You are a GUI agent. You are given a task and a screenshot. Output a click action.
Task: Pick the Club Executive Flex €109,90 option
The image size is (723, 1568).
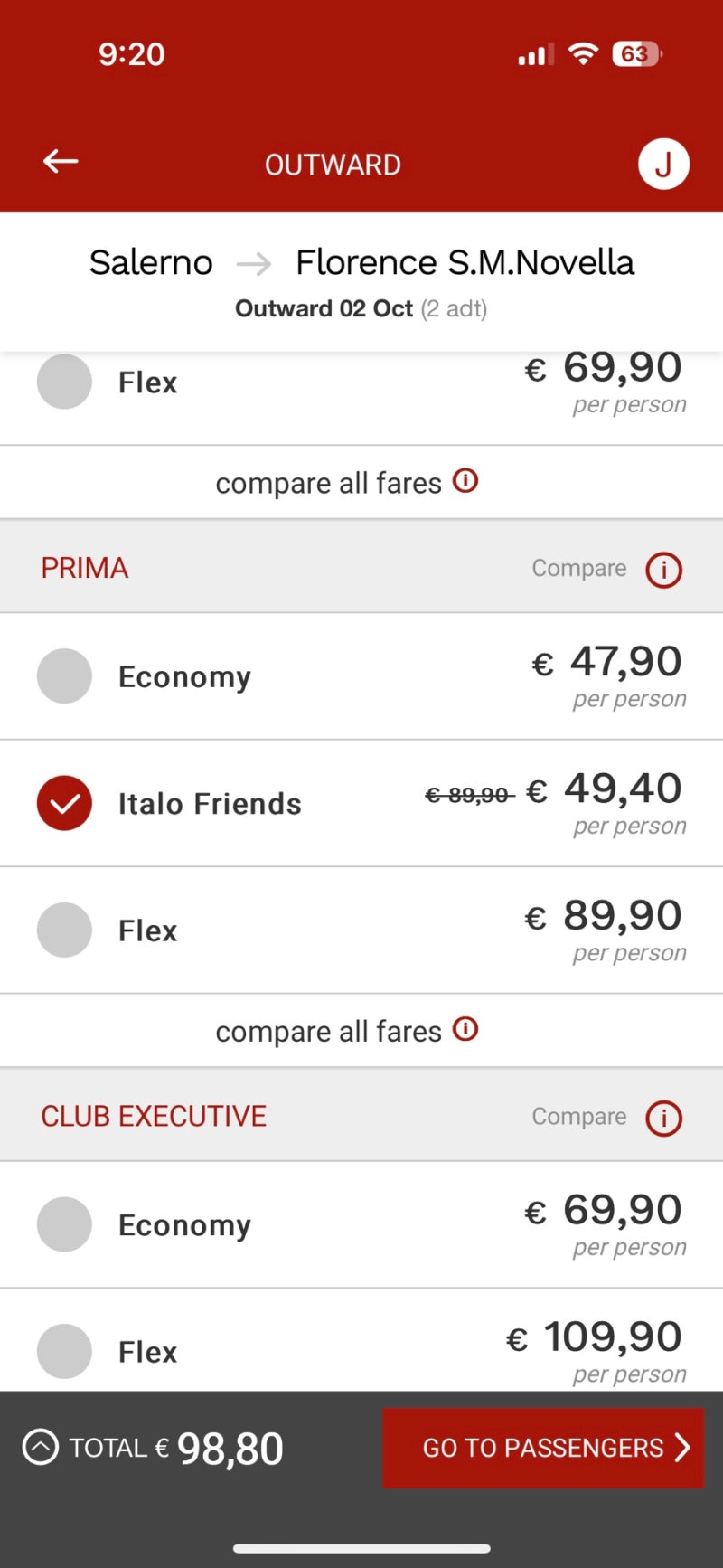[x=64, y=1351]
